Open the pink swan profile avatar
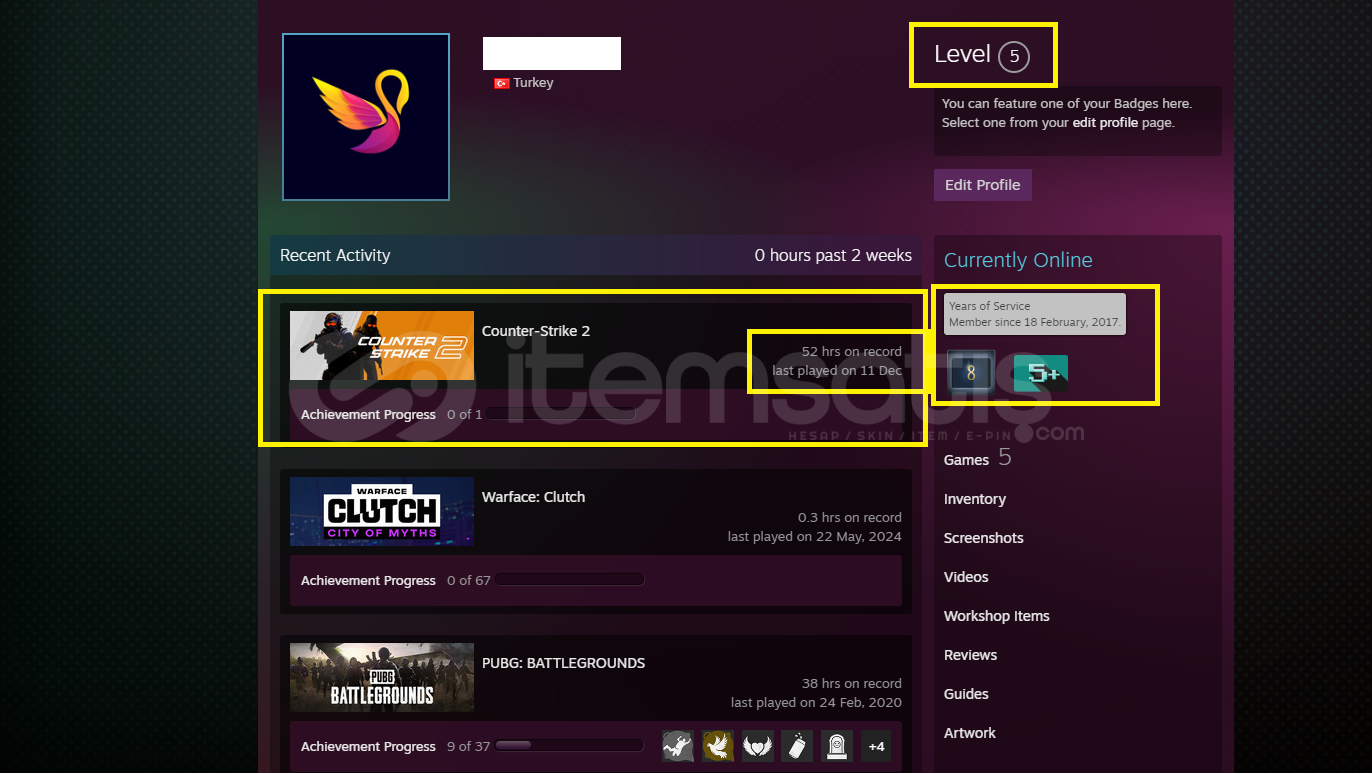Screen dimensions: 1372x774 366,117
